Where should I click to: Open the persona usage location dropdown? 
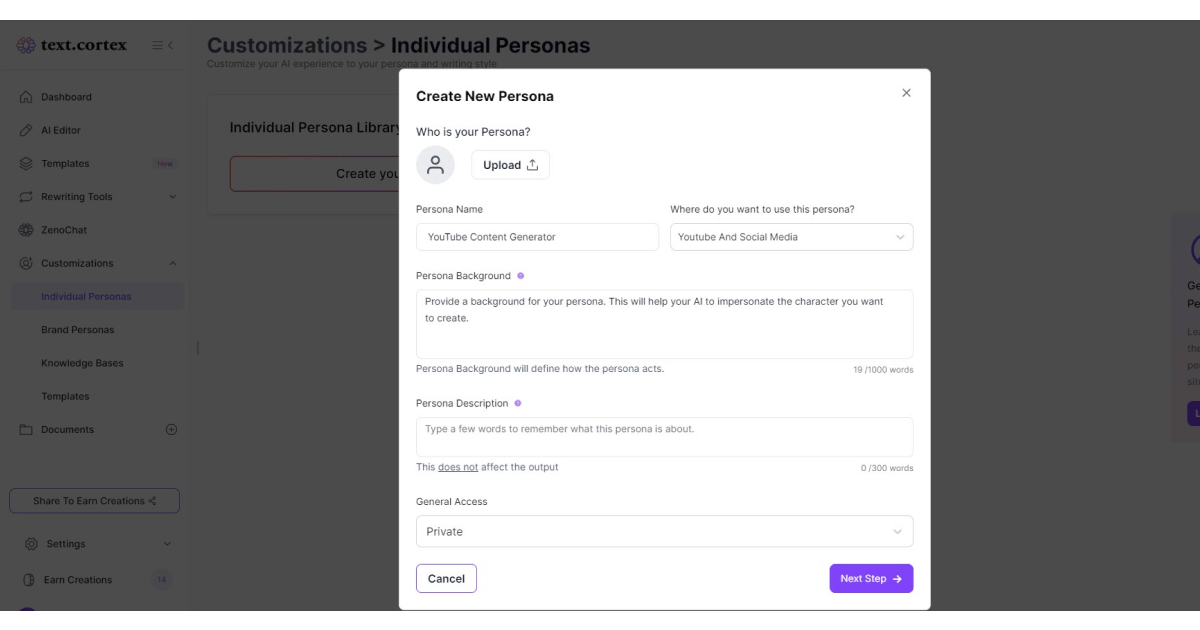pos(791,237)
